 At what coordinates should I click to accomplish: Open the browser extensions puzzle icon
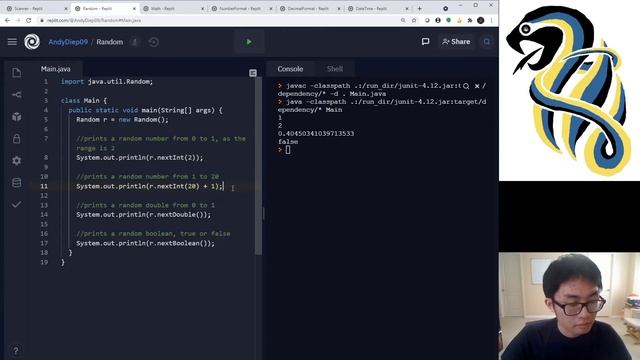pos(470,20)
